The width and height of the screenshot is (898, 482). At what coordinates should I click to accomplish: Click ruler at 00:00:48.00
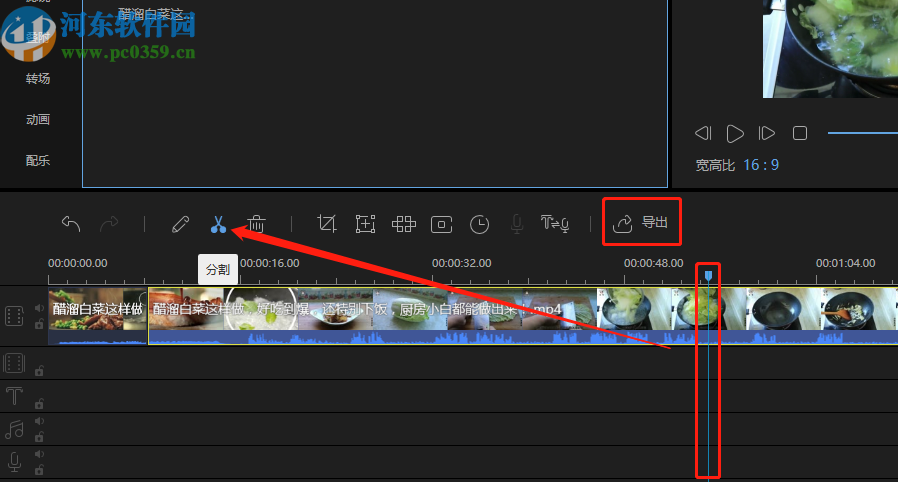click(x=653, y=263)
